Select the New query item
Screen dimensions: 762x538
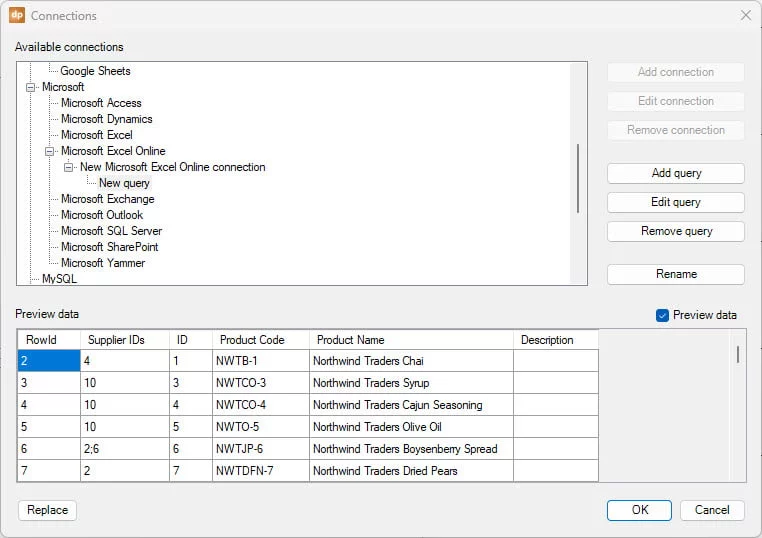point(124,183)
